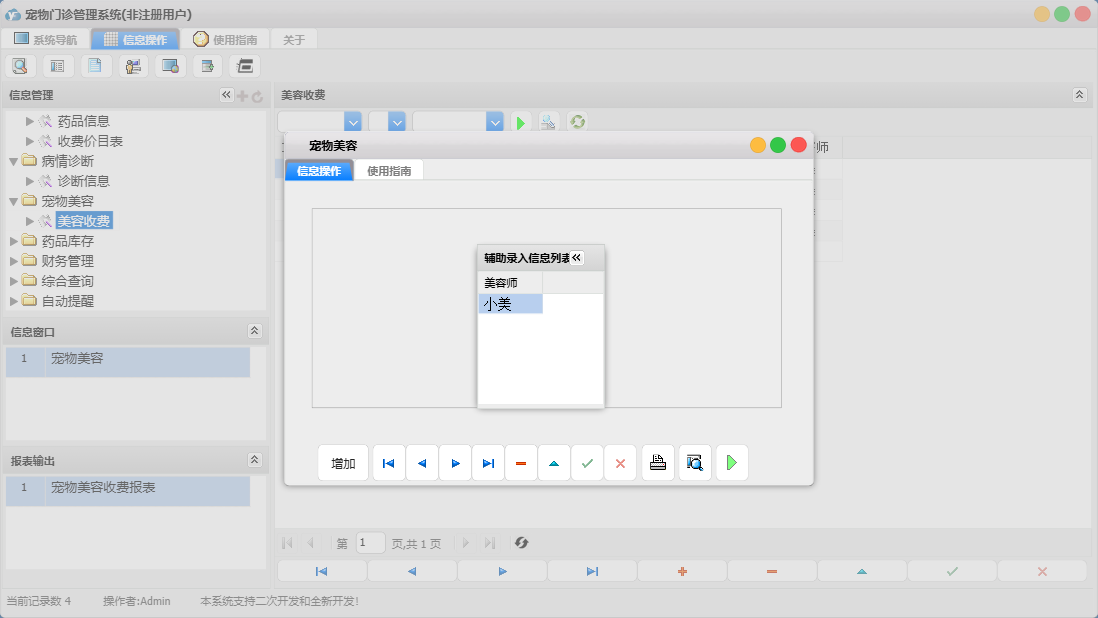Collapse the 病情诊断 folder in tree
The width and height of the screenshot is (1098, 618).
(x=14, y=161)
